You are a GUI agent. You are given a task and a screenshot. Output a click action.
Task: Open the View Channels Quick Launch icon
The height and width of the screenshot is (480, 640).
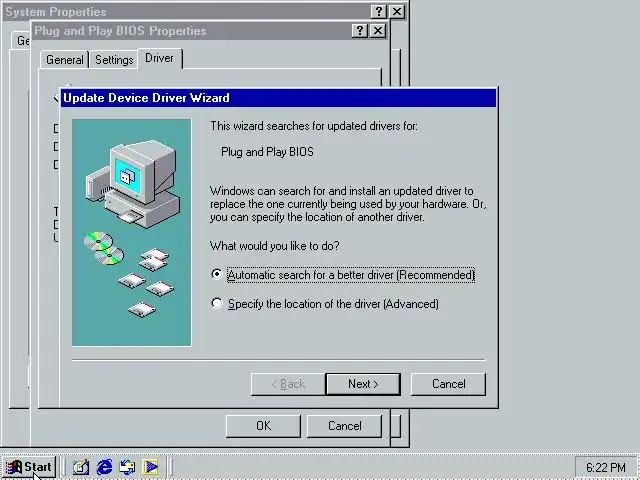pyautogui.click(x=150, y=467)
